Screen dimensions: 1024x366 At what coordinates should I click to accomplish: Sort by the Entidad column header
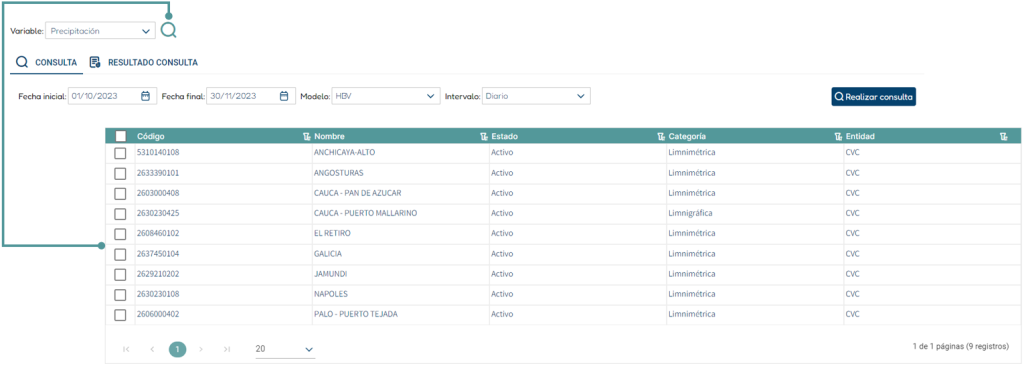point(860,137)
